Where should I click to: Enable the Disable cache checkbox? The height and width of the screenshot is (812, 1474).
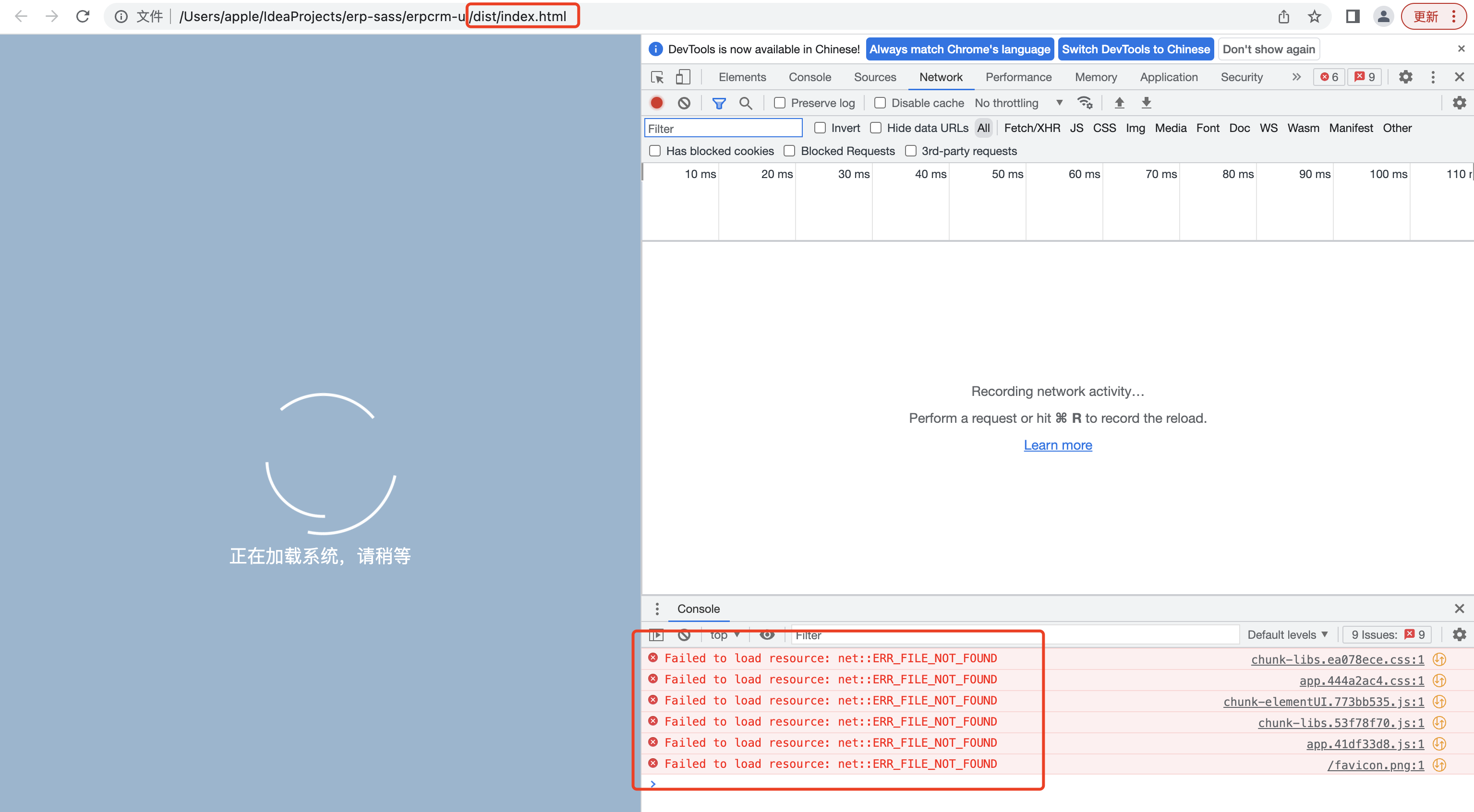[x=879, y=102]
